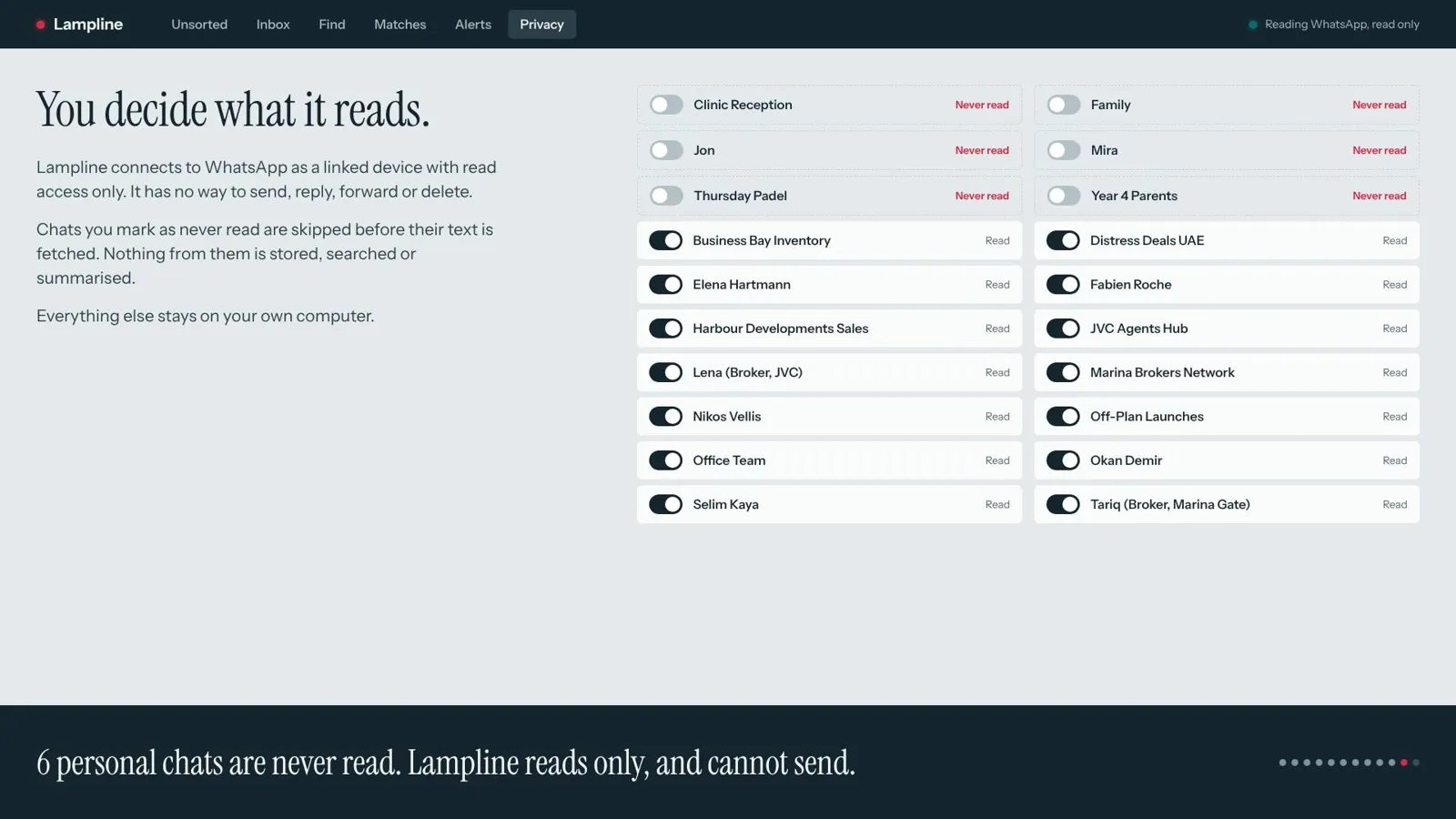Toggle the Mira chat switch

pyautogui.click(x=1064, y=150)
